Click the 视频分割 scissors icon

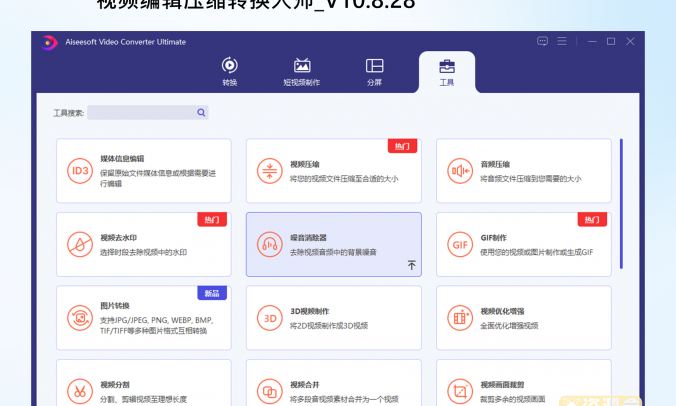tap(80, 391)
